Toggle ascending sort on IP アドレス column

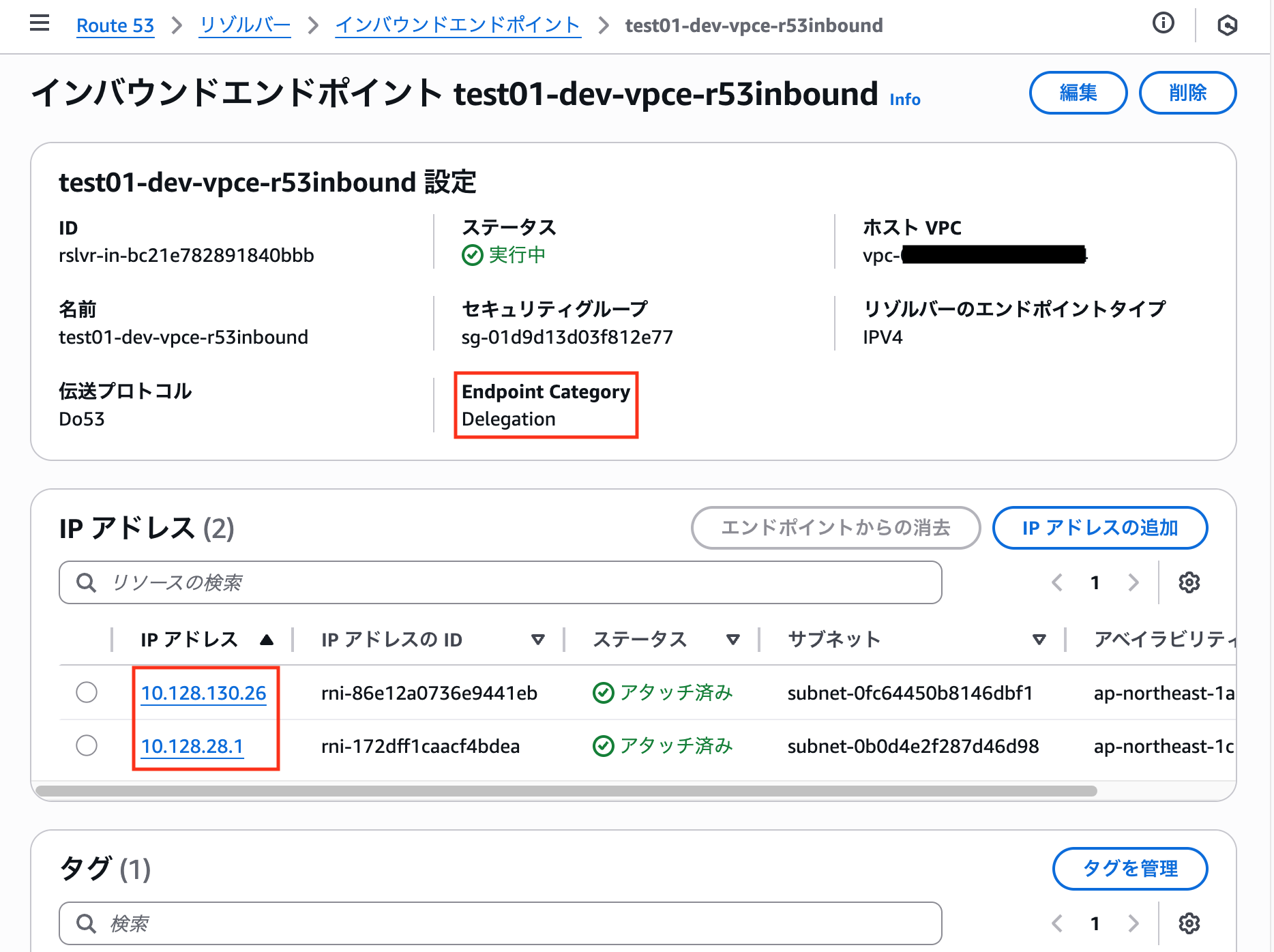[267, 639]
